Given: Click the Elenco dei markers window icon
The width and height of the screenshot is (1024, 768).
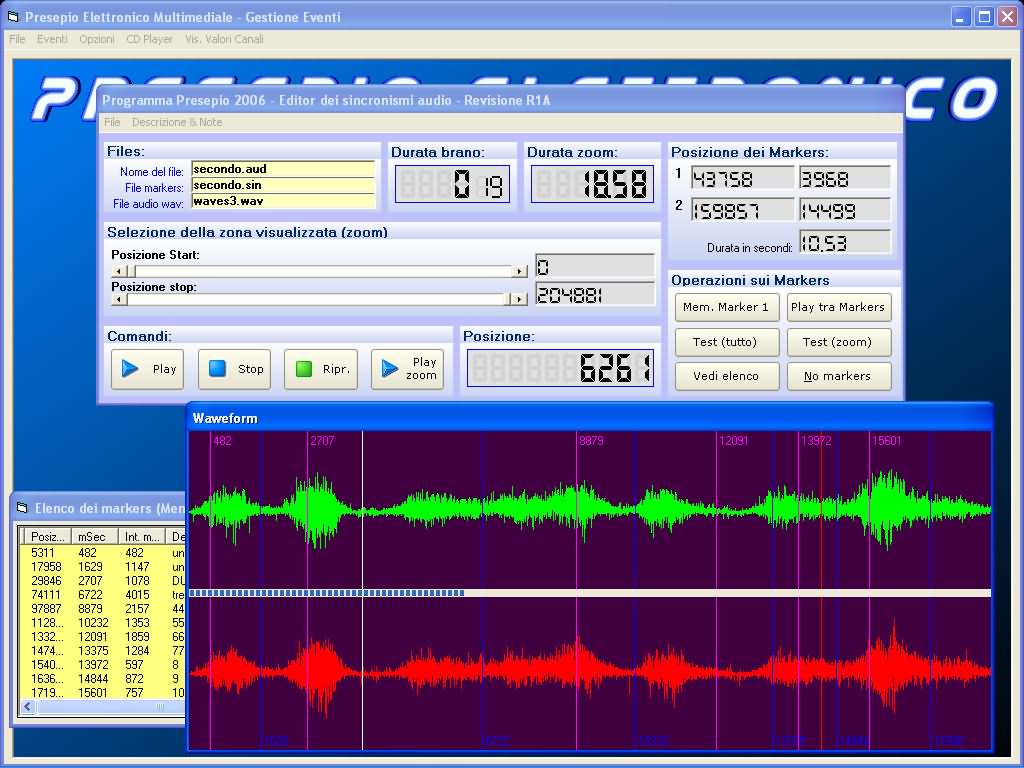Looking at the screenshot, I should click(x=22, y=508).
